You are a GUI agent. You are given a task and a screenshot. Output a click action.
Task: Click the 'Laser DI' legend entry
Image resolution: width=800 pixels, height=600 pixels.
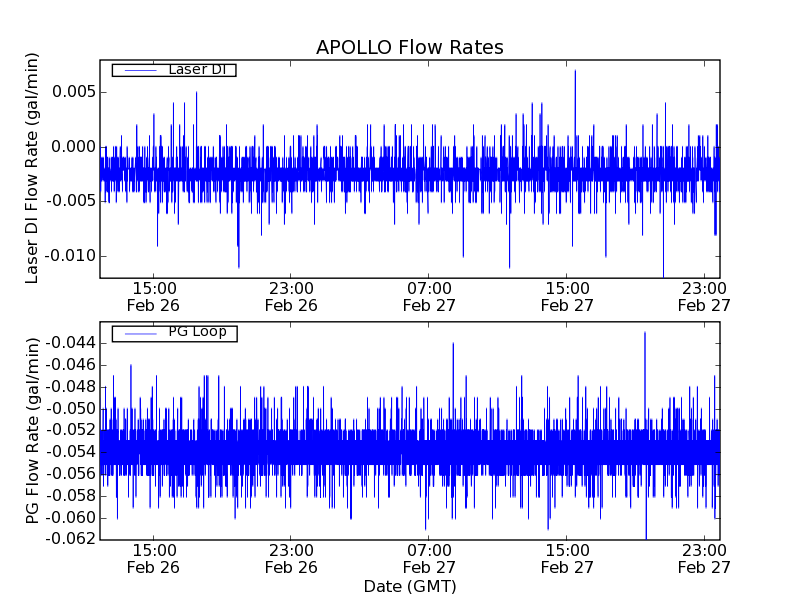pos(174,69)
